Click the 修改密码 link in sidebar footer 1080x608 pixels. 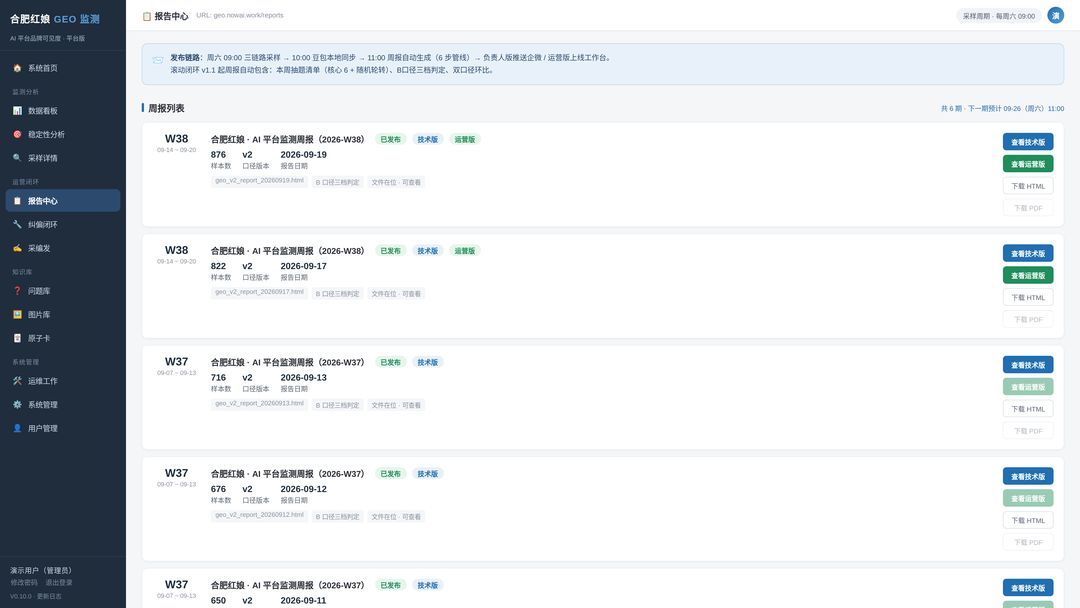[x=24, y=583]
